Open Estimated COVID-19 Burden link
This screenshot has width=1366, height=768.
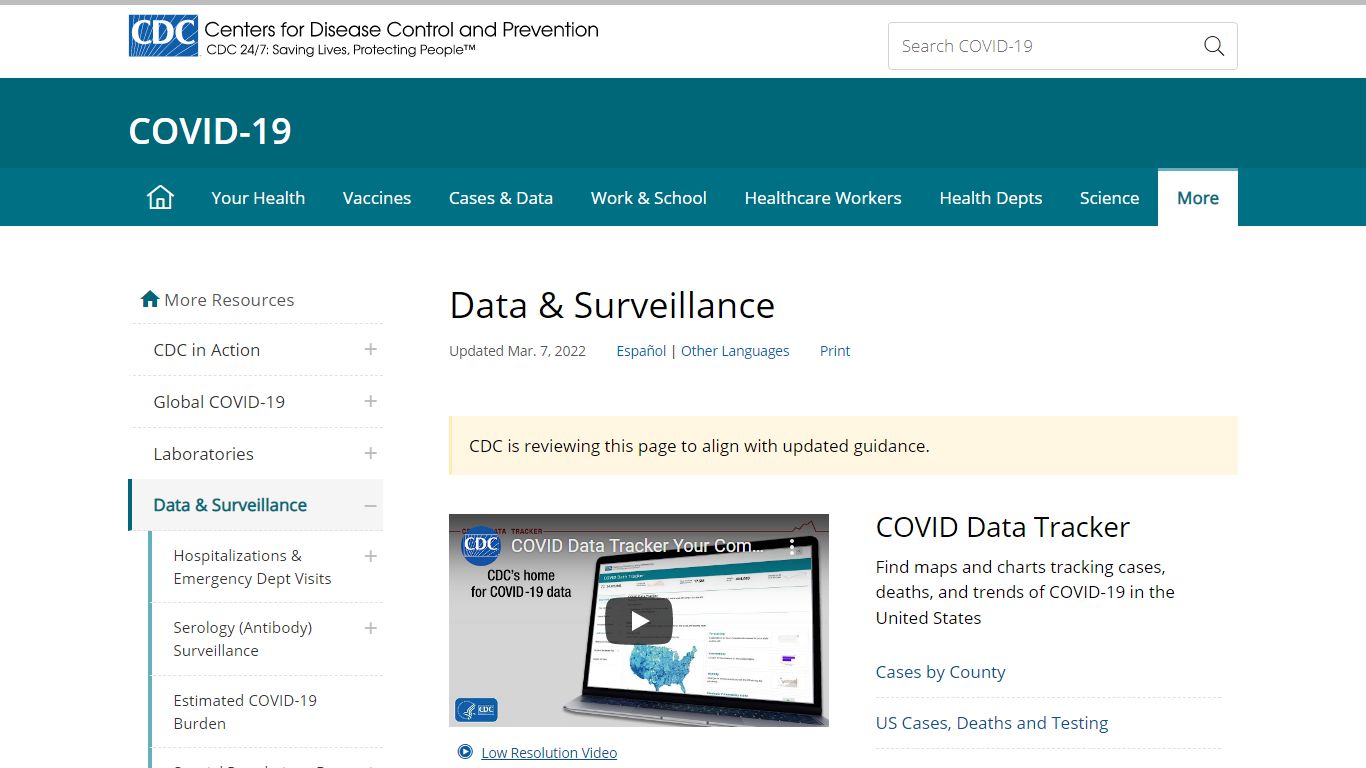(245, 712)
